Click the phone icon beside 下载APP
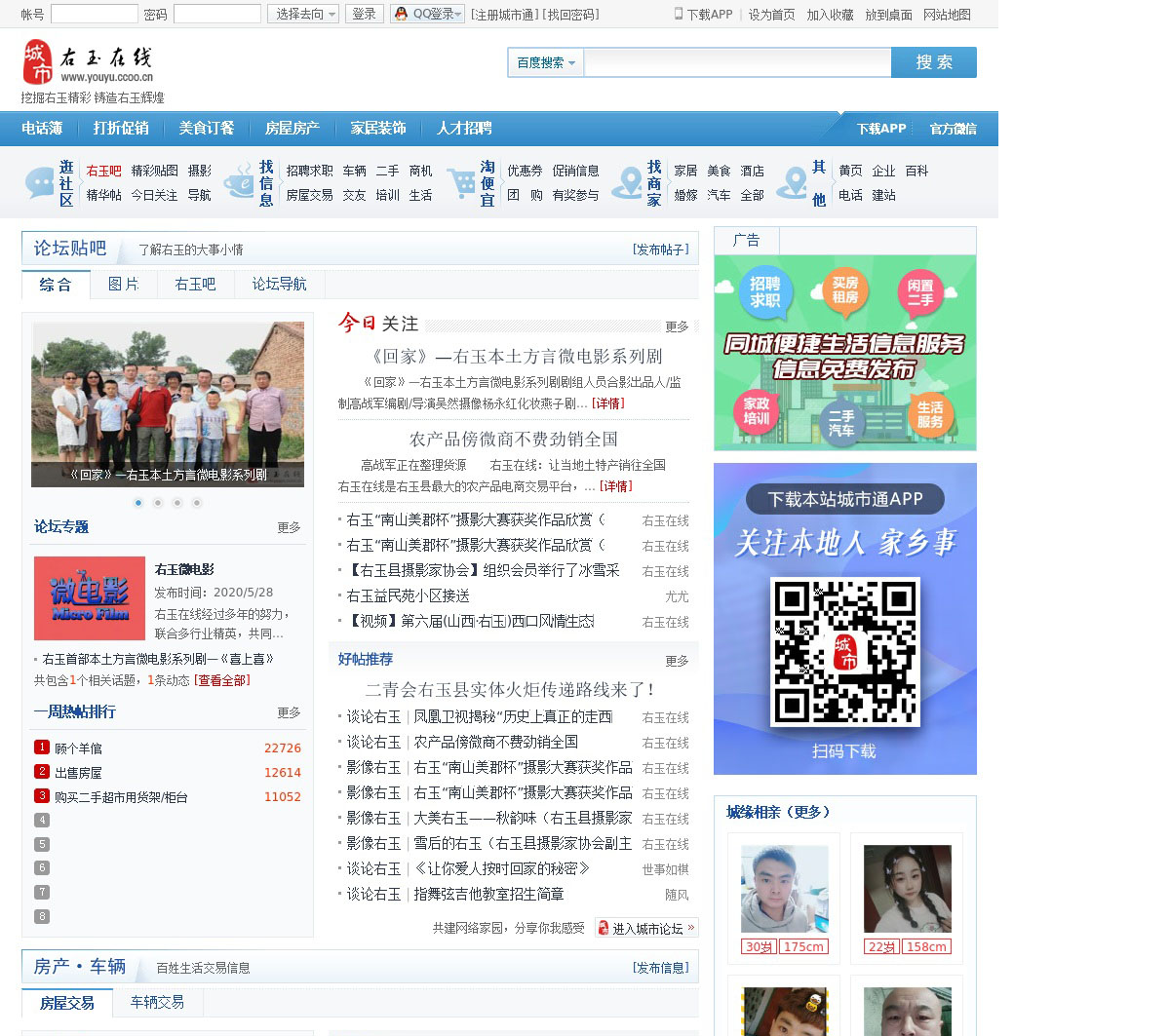The width and height of the screenshot is (1170, 1036). click(x=679, y=14)
